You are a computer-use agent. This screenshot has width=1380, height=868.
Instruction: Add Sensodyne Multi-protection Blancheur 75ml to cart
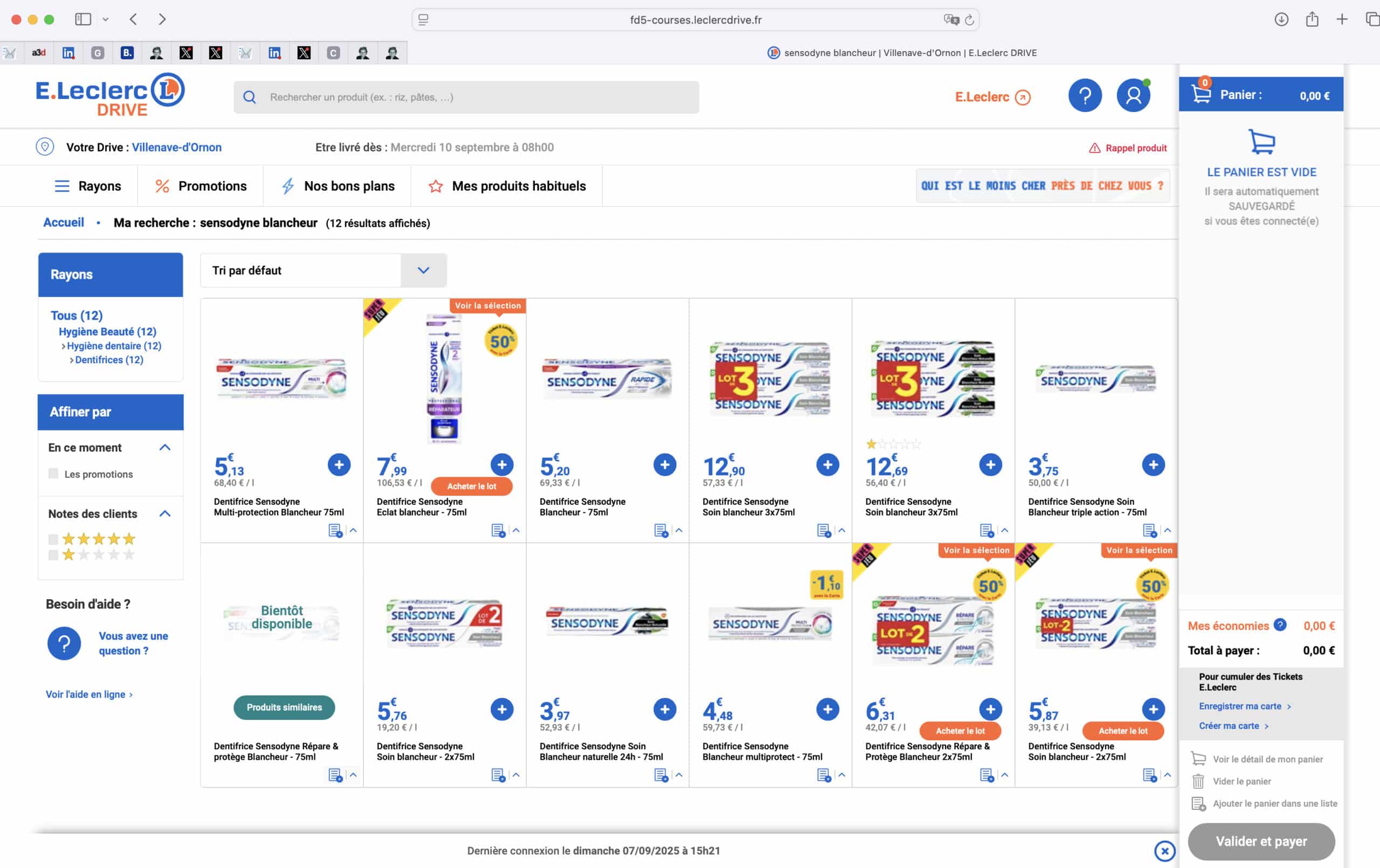click(x=339, y=464)
